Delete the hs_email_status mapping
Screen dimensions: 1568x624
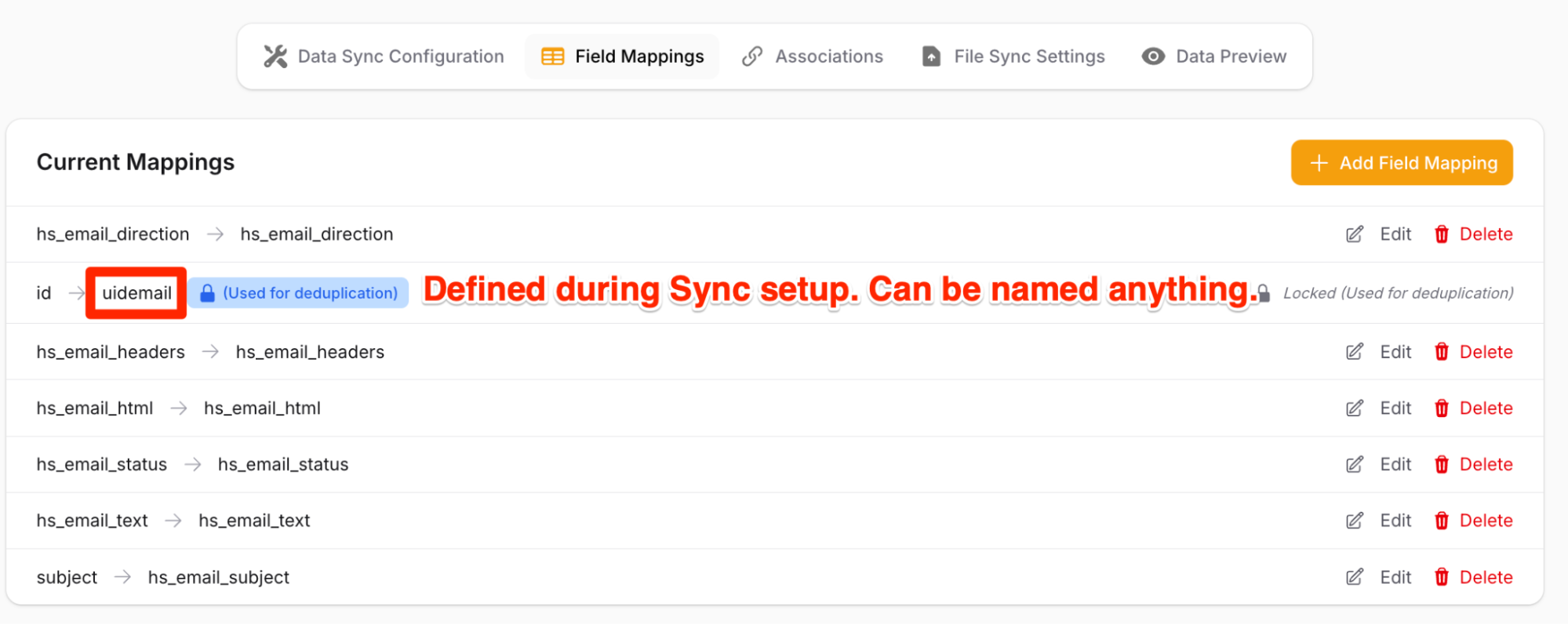click(x=1473, y=465)
